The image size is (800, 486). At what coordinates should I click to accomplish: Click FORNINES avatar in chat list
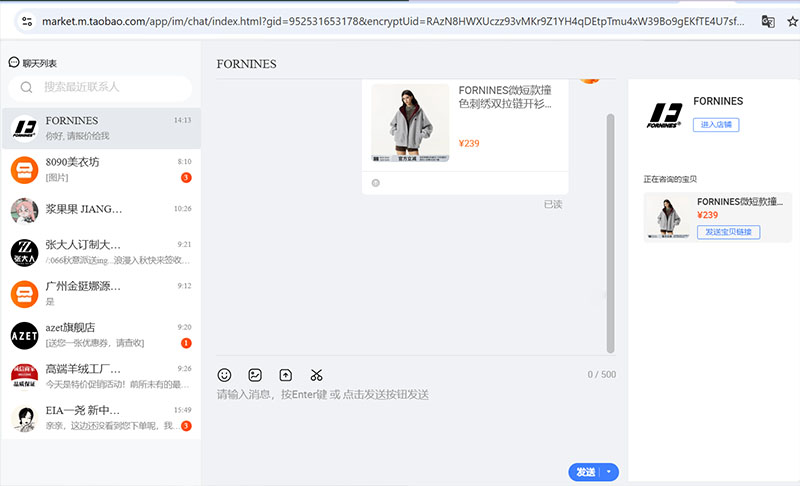click(24, 128)
